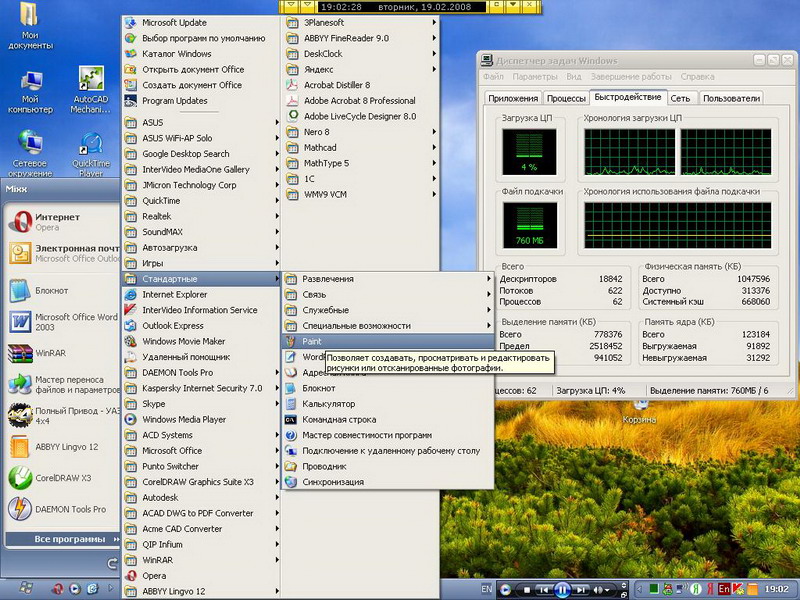Click system clock 19:02 in tray
The width and height of the screenshot is (800, 600).
777,589
